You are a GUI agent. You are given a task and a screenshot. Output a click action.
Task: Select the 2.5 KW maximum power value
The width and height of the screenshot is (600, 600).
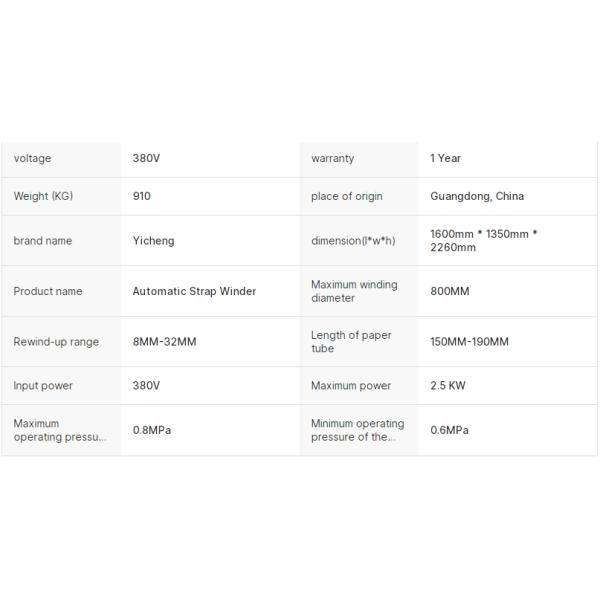tap(448, 386)
